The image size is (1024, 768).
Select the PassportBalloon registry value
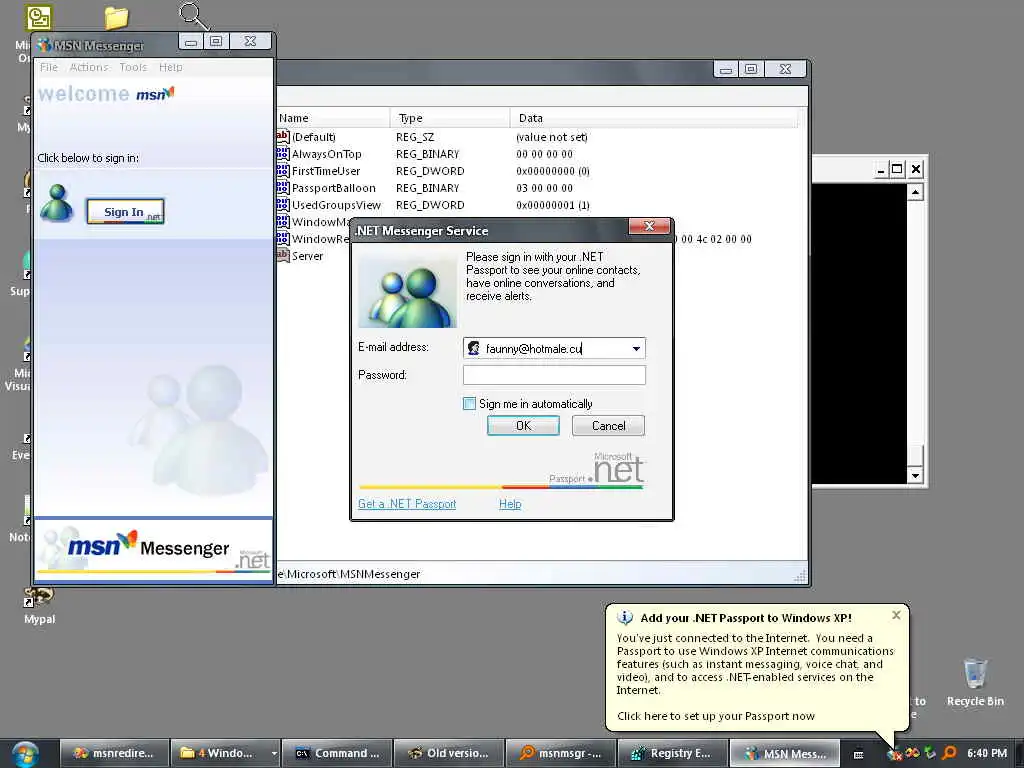tap(334, 188)
